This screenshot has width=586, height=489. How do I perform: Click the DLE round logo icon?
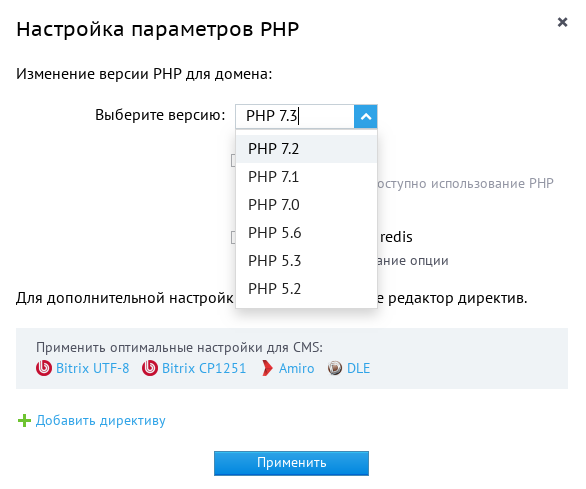(x=335, y=368)
